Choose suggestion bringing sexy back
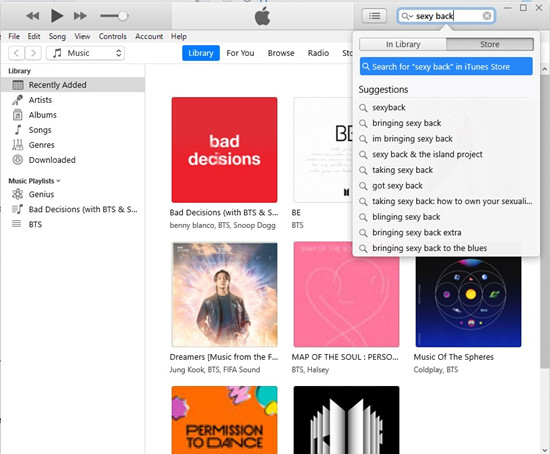 click(445, 123)
